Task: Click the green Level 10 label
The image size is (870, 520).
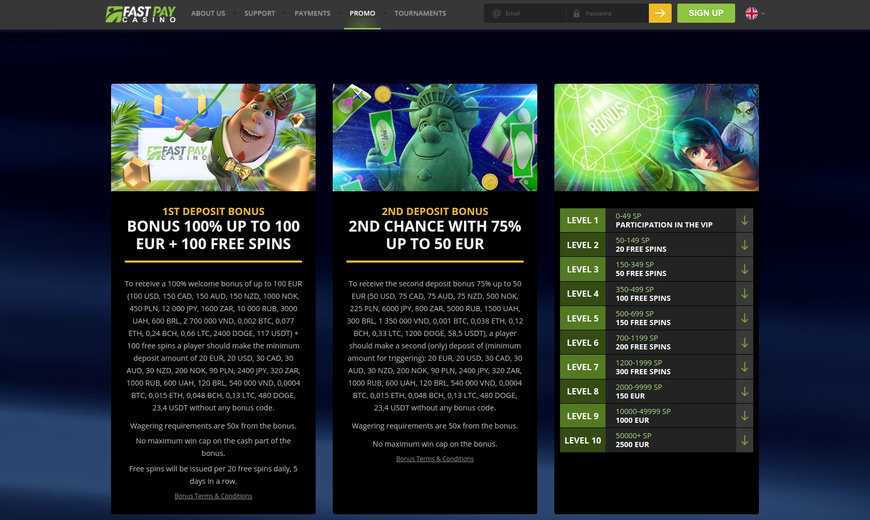Action: 583,440
